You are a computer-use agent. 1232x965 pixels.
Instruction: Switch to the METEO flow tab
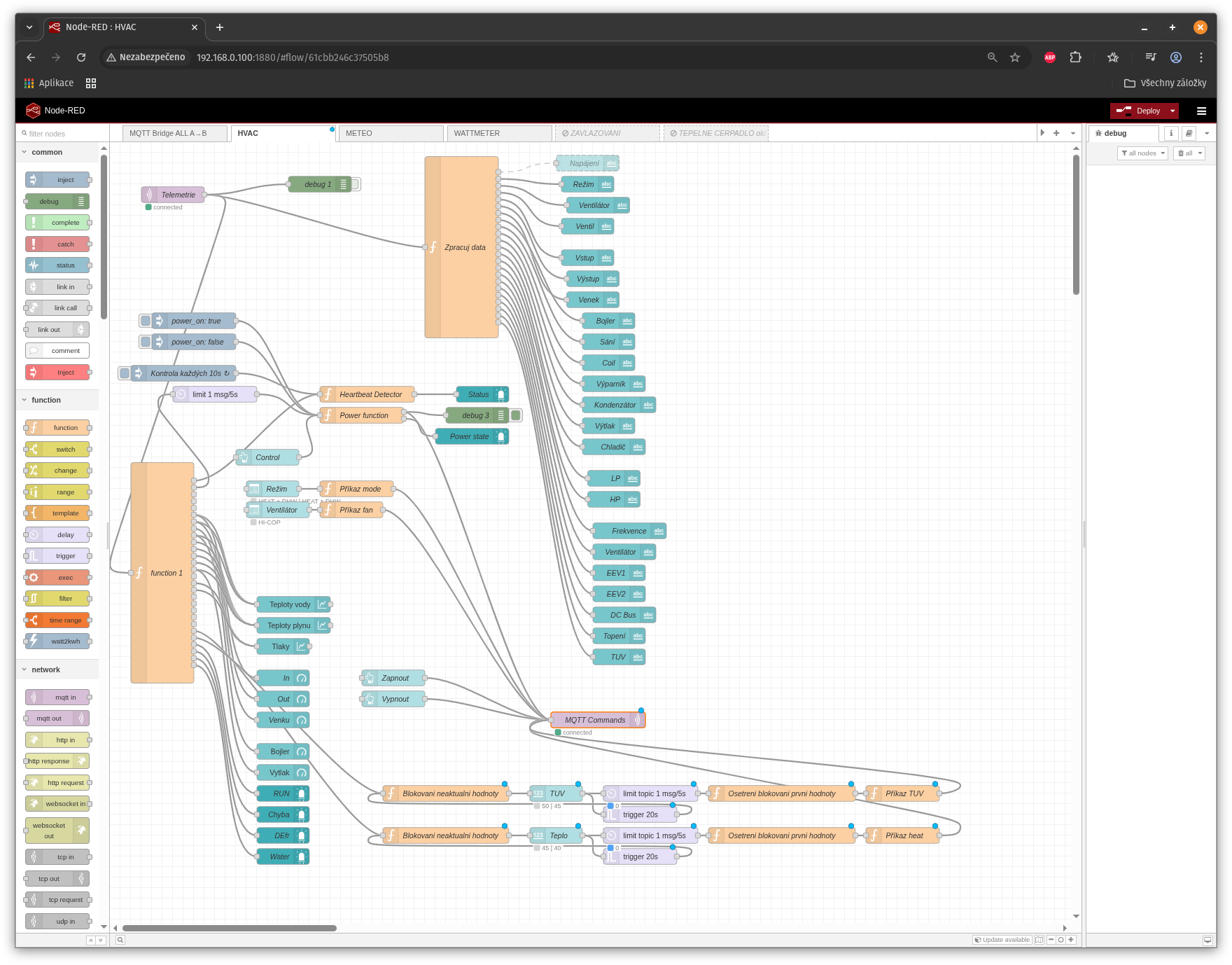click(359, 133)
